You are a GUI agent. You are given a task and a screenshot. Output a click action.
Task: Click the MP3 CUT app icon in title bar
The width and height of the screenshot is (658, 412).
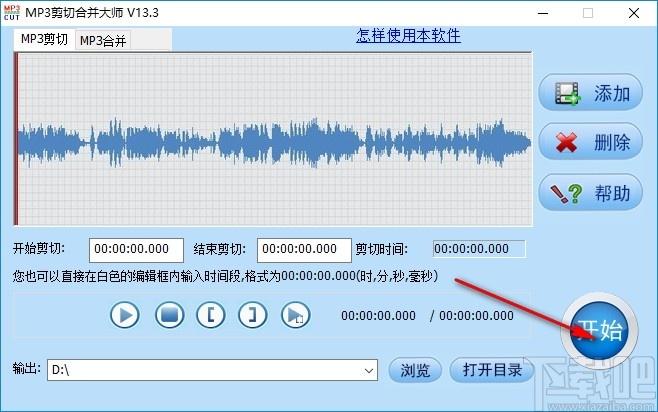pyautogui.click(x=12, y=13)
